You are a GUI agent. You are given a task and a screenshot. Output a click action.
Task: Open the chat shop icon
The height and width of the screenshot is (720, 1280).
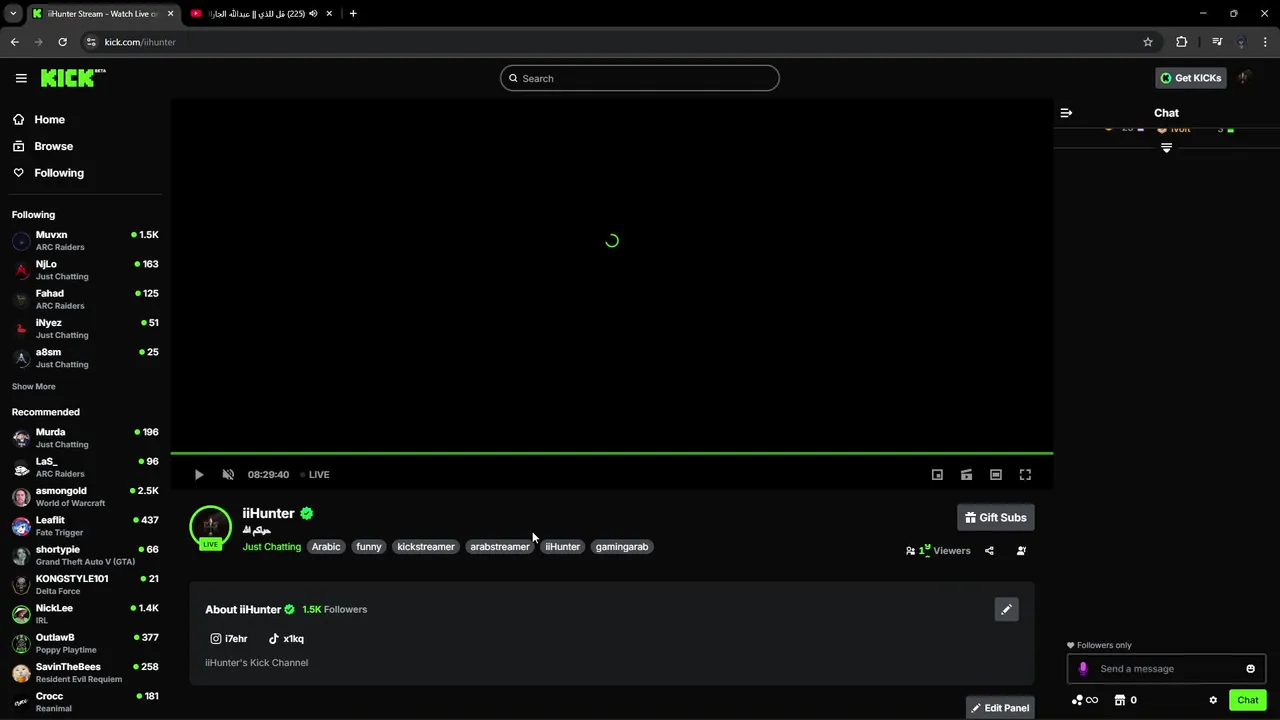[1120, 700]
